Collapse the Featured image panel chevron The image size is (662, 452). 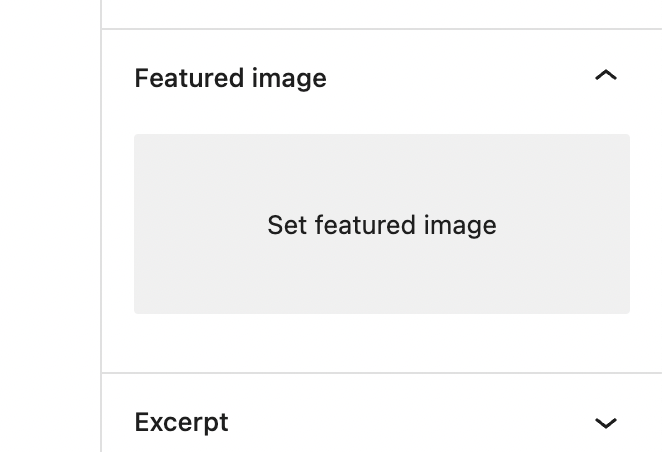[x=605, y=76]
